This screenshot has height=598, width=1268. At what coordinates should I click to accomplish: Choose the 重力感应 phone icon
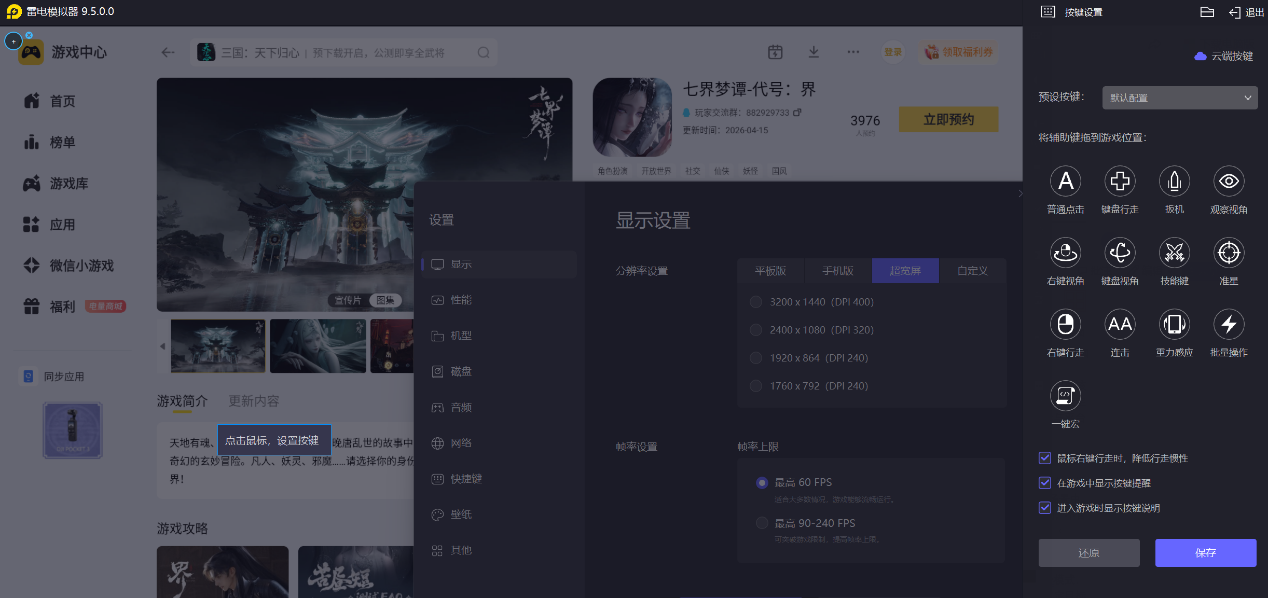[x=1174, y=324]
